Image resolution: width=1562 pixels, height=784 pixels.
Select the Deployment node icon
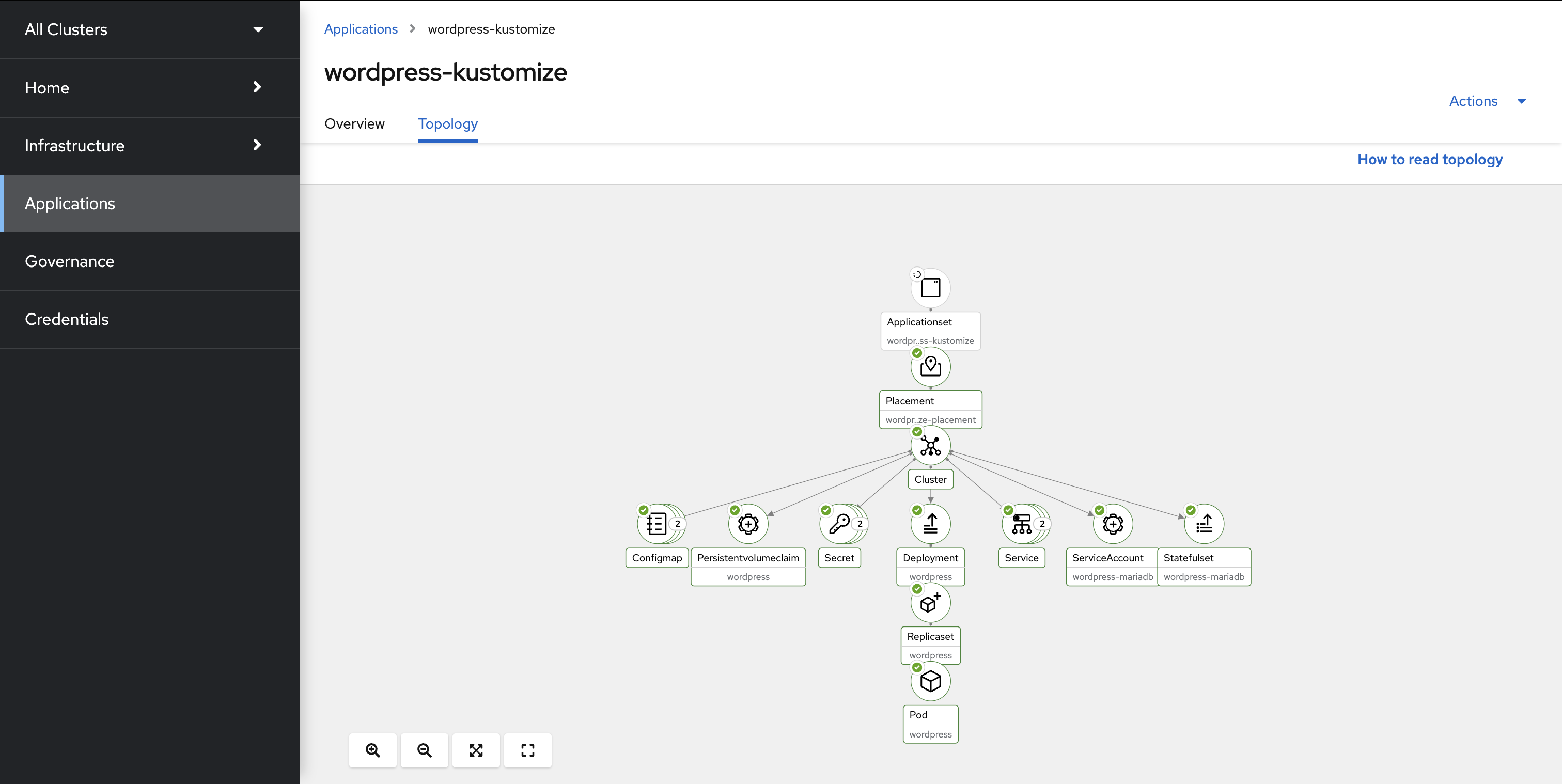(x=930, y=524)
